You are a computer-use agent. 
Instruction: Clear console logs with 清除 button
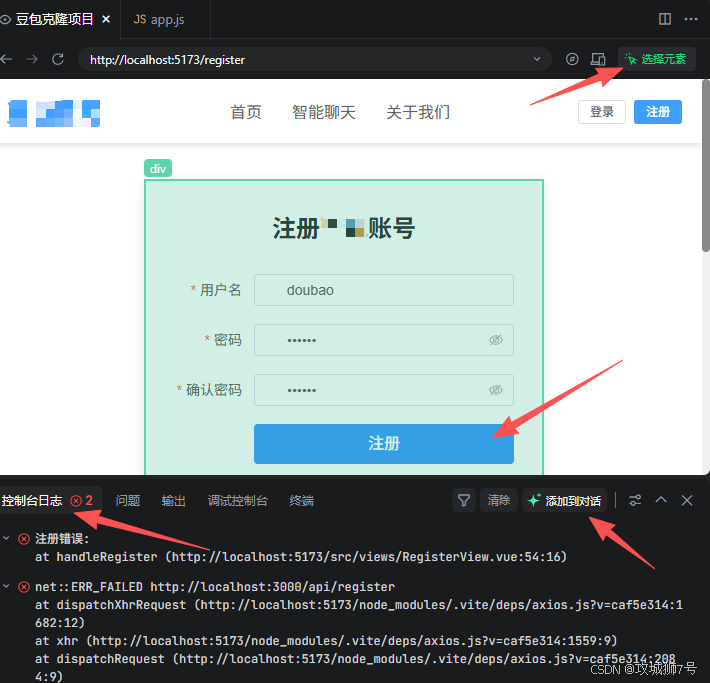tap(499, 500)
